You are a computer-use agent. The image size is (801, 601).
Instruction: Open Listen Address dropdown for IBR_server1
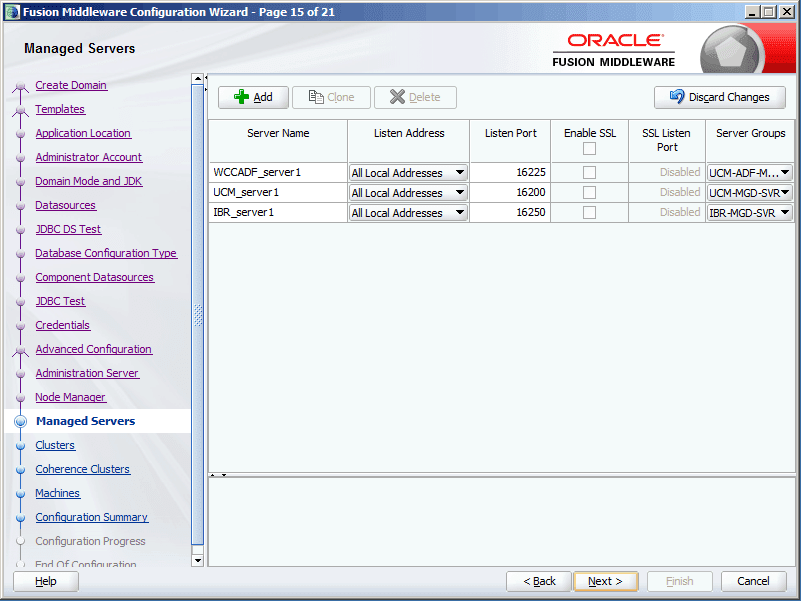pos(408,213)
